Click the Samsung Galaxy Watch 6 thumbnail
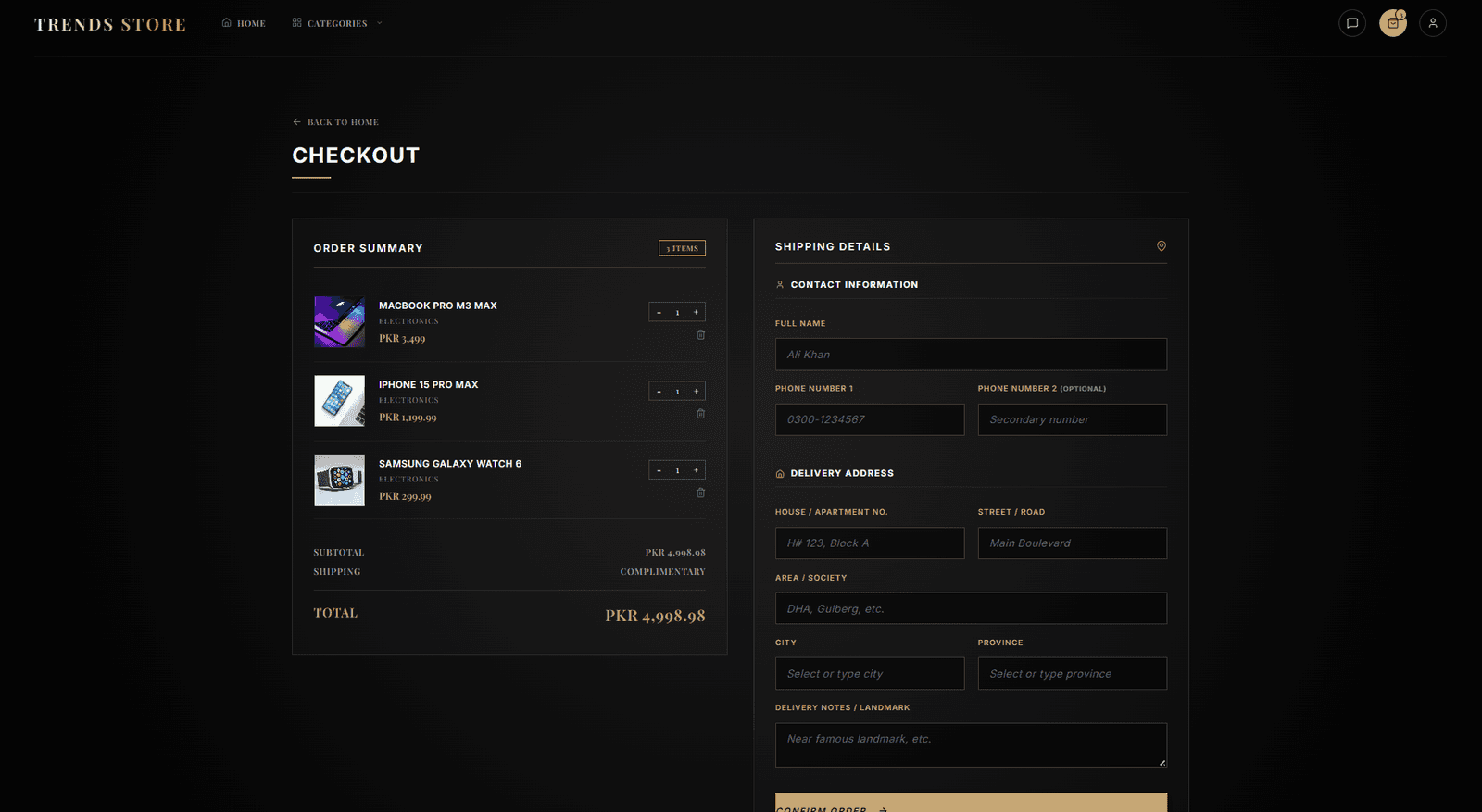This screenshot has height=812, width=1482. pyautogui.click(x=339, y=480)
